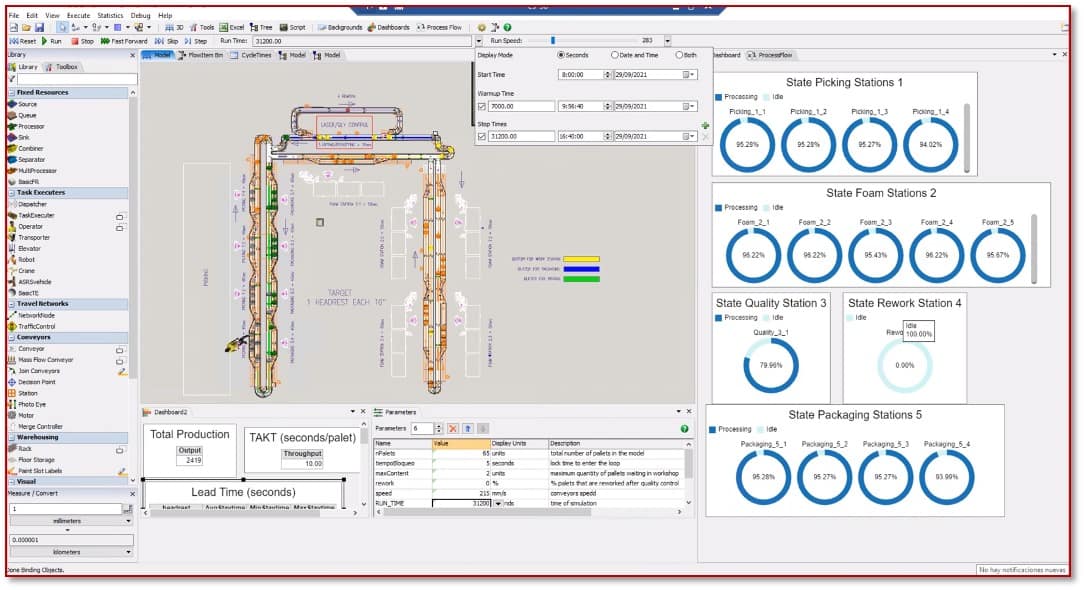
Task: Collapse the Travel Networks library group
Action: tap(12, 304)
